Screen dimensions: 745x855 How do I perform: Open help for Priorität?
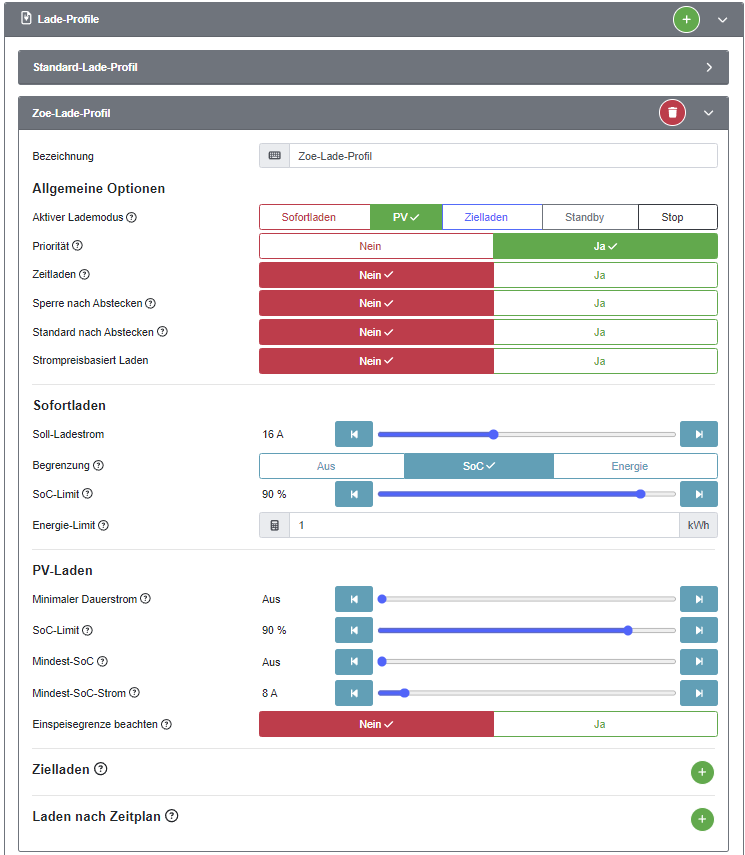(x=77, y=245)
